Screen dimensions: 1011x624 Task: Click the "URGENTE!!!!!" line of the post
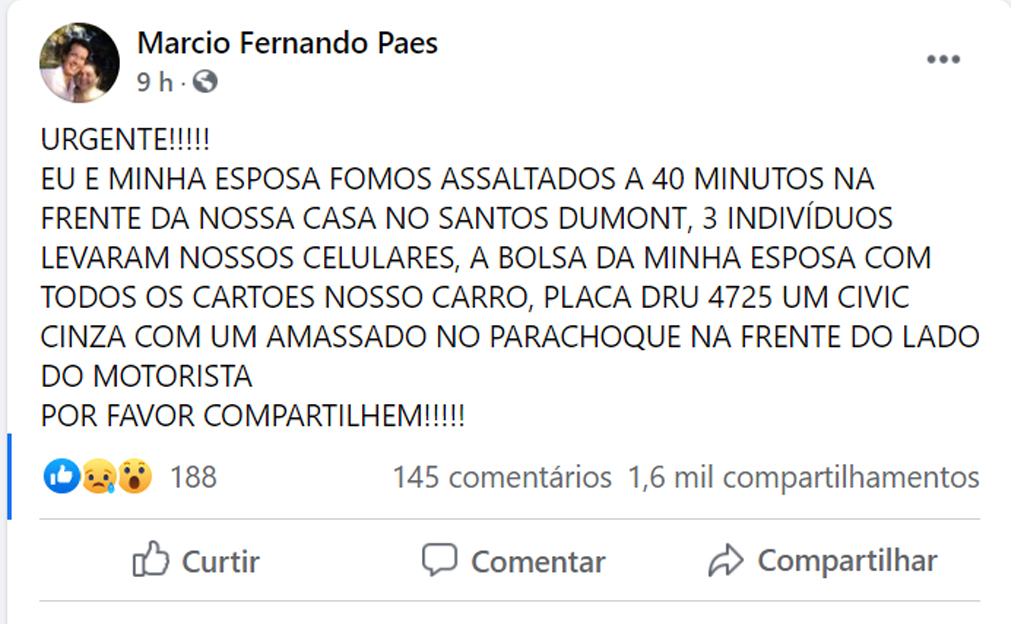(126, 141)
